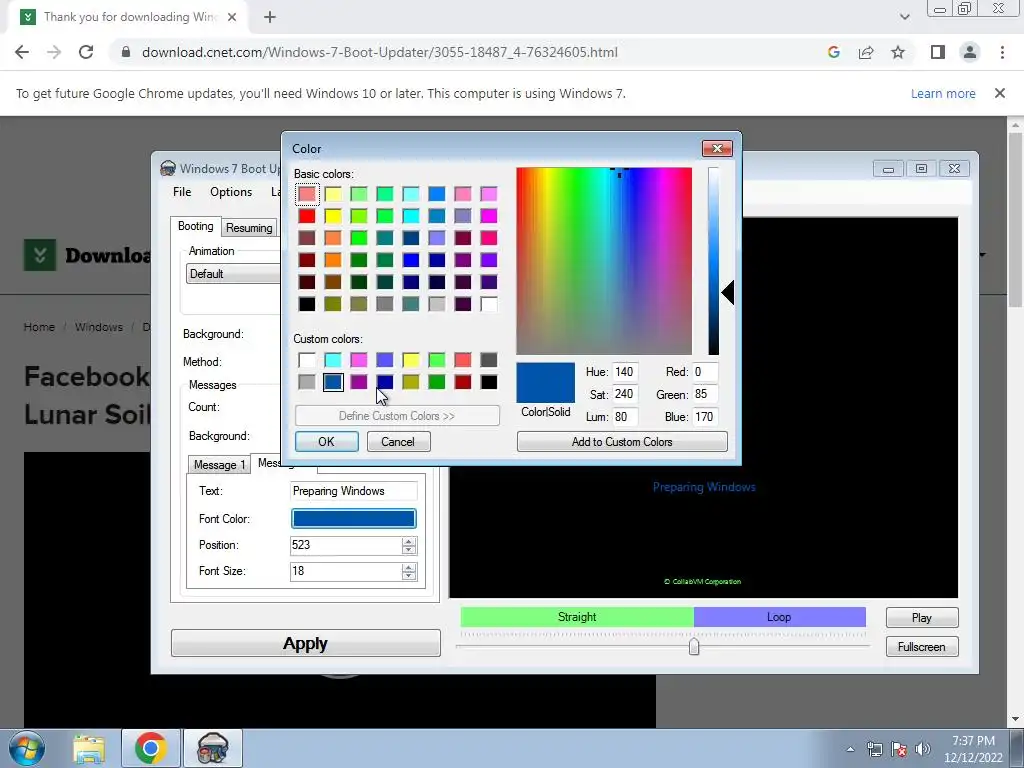The height and width of the screenshot is (768, 1024).
Task: Select the first basic color, light red
Action: pyautogui.click(x=307, y=194)
